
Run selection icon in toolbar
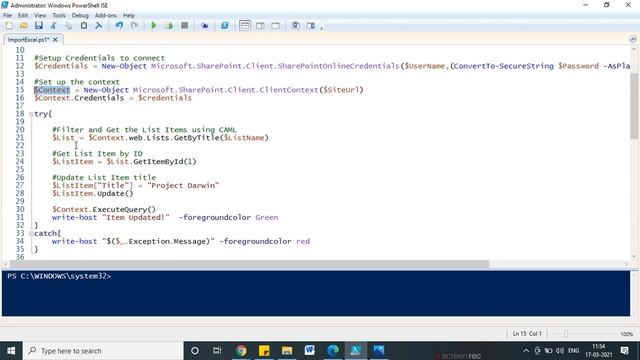coord(169,26)
